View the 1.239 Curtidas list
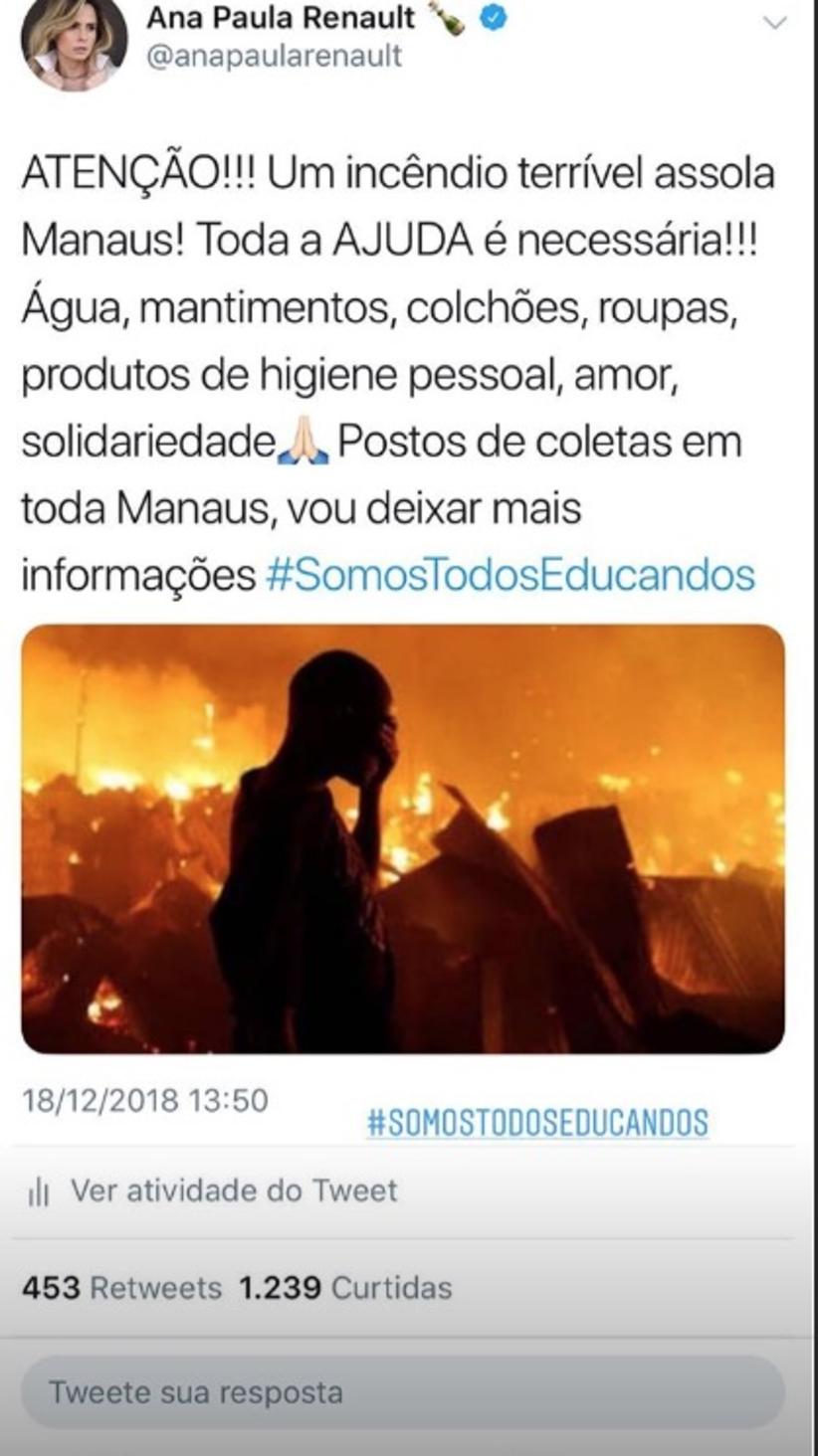This screenshot has width=818, height=1456. (x=345, y=1288)
